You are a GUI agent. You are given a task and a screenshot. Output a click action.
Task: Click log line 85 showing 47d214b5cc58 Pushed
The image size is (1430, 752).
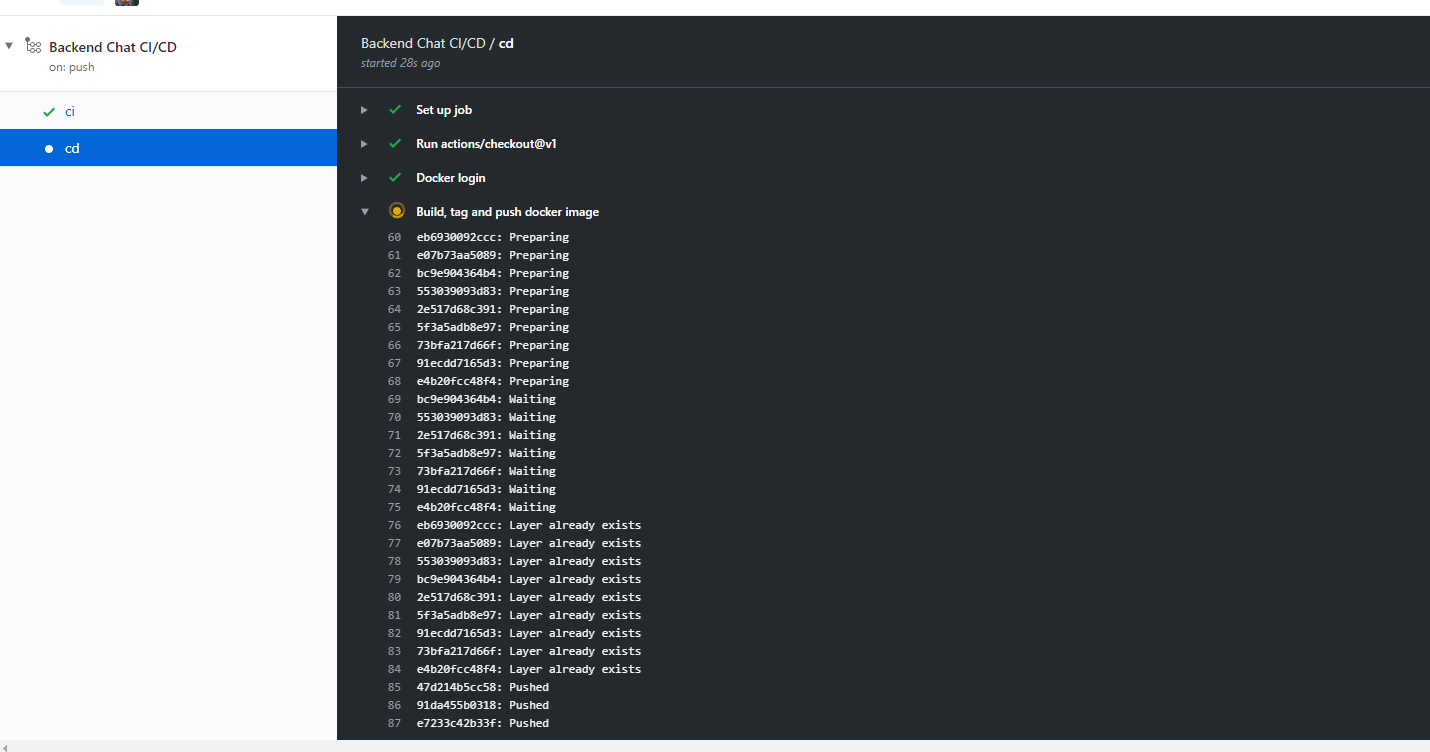point(483,687)
